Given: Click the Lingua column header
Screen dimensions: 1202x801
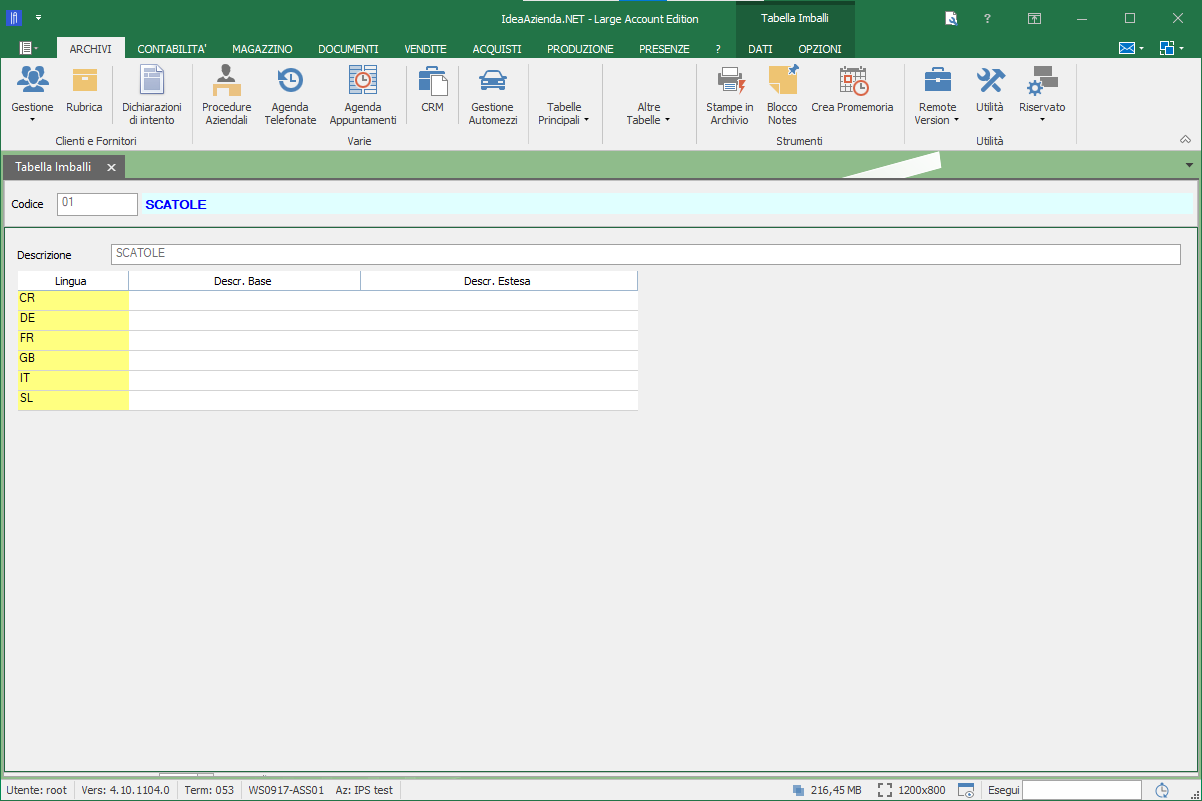Looking at the screenshot, I should coord(71,281).
